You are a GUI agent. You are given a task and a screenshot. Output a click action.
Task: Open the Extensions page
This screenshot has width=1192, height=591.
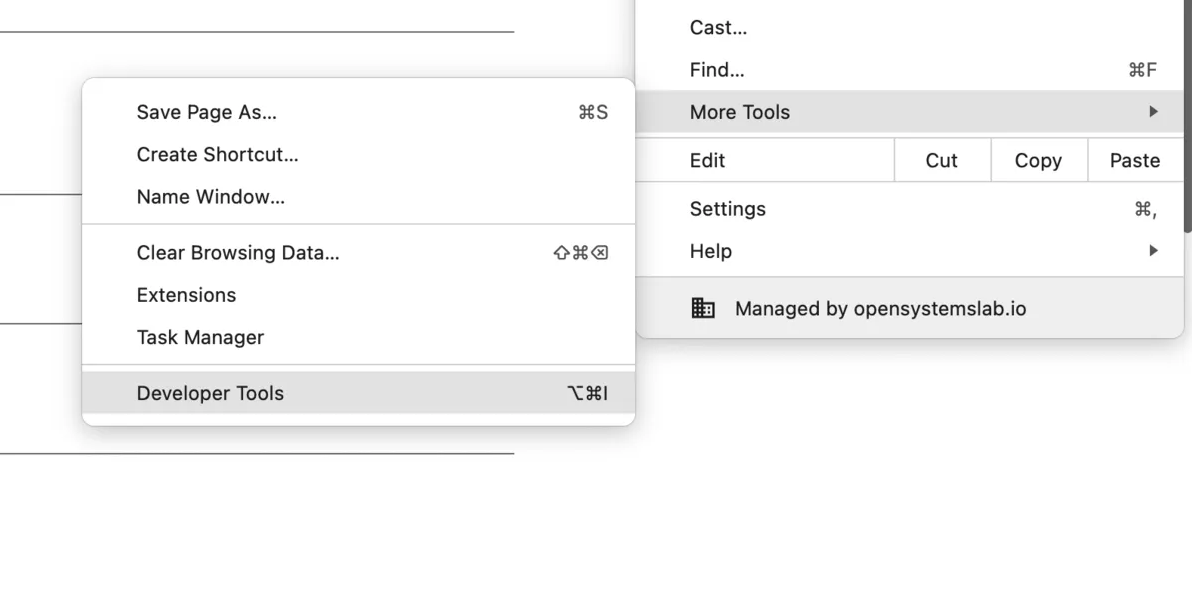click(x=358, y=295)
